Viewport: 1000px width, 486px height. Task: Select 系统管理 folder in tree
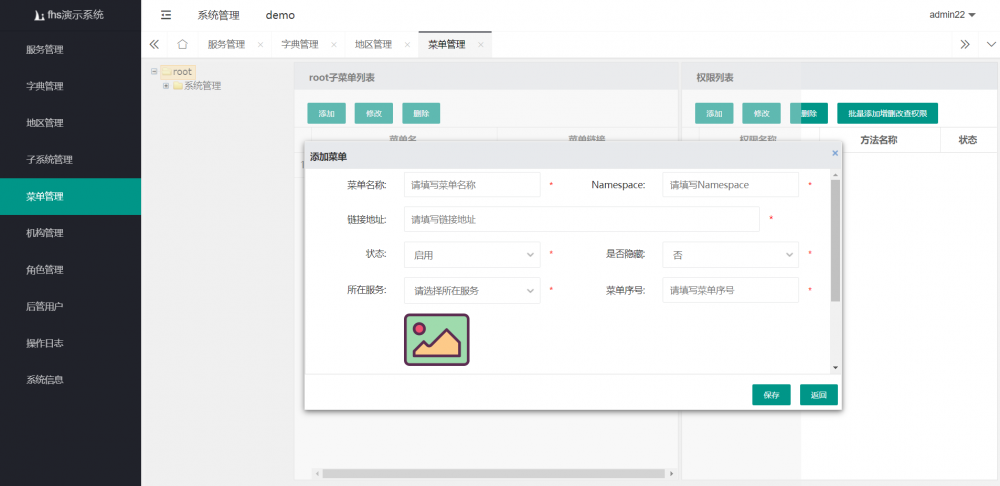197,85
